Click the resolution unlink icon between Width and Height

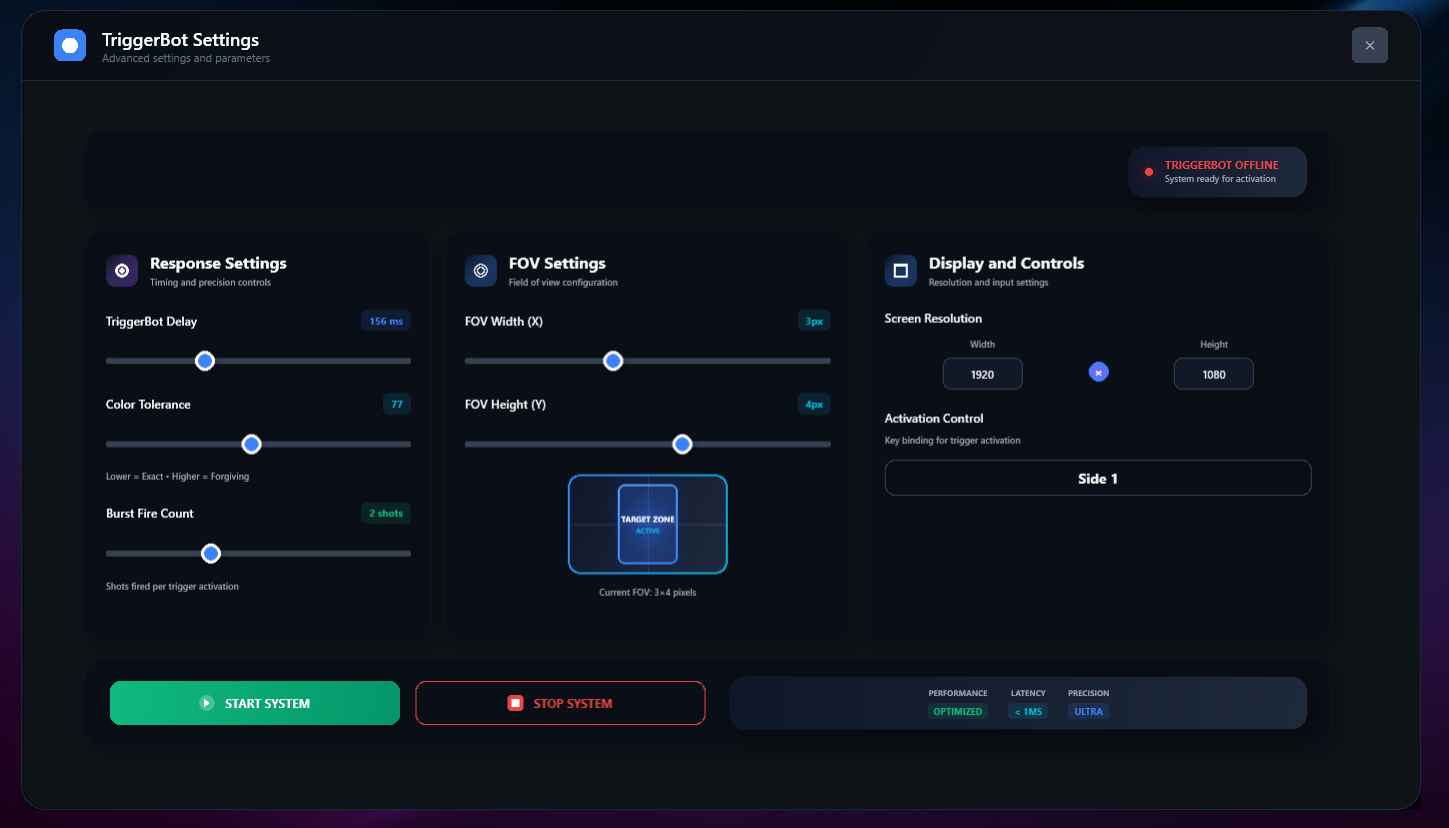pos(1098,371)
